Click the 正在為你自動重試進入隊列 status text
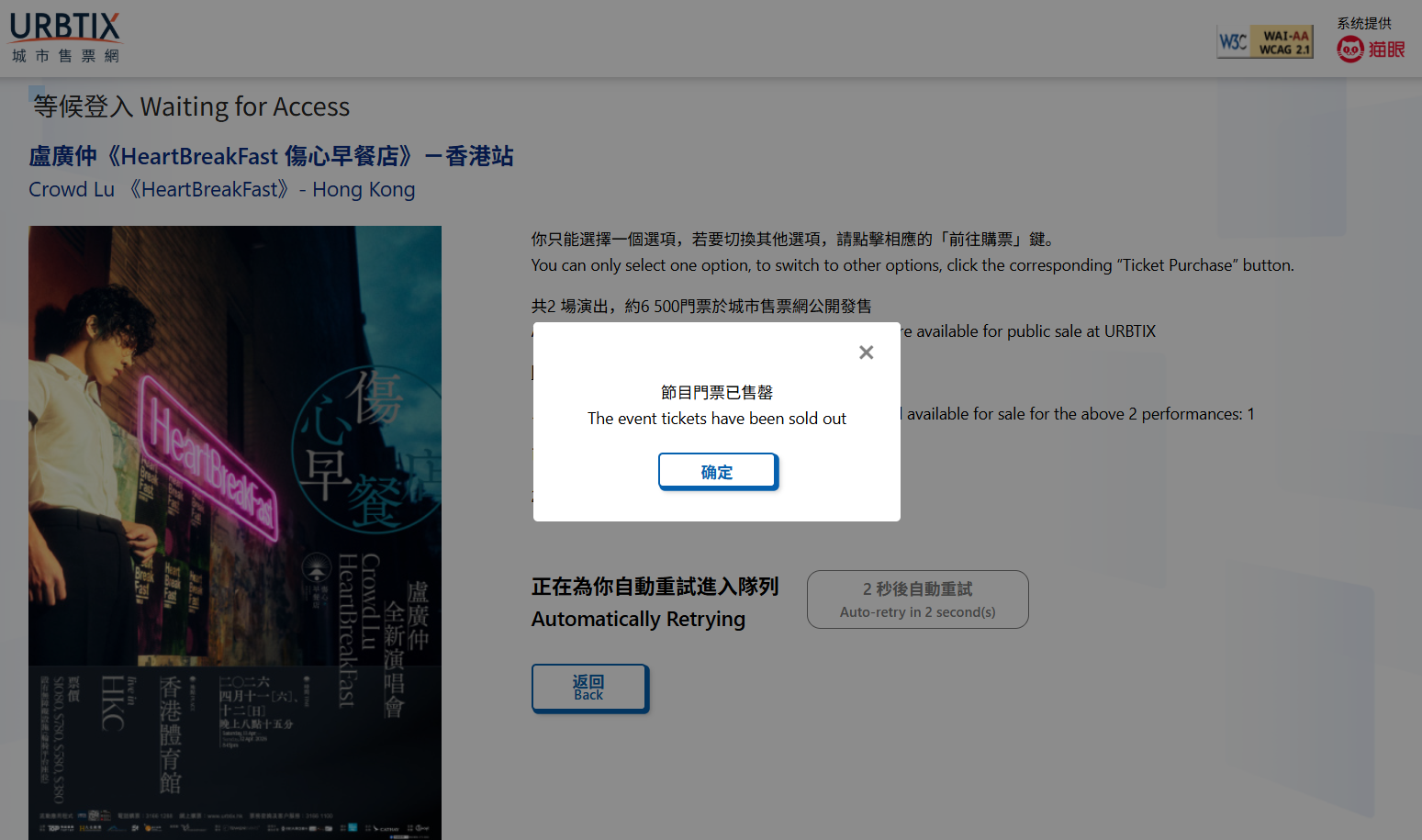This screenshot has width=1422, height=840. click(655, 587)
